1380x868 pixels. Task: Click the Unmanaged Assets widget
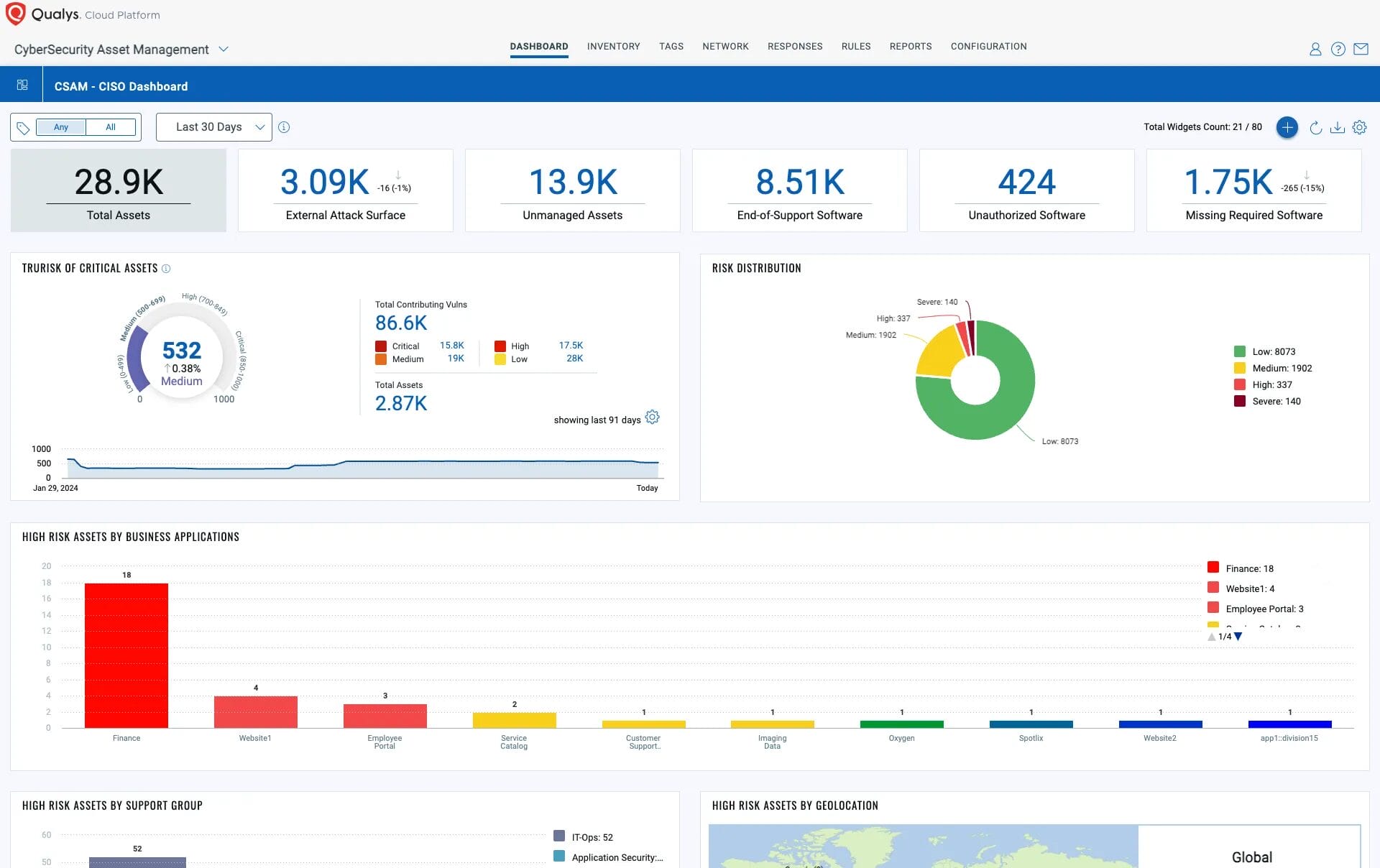click(x=572, y=190)
